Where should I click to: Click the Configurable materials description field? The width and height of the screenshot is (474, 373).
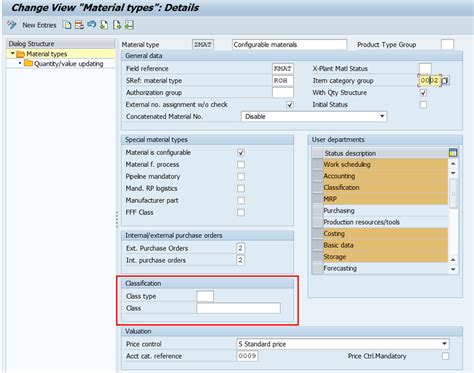point(289,45)
